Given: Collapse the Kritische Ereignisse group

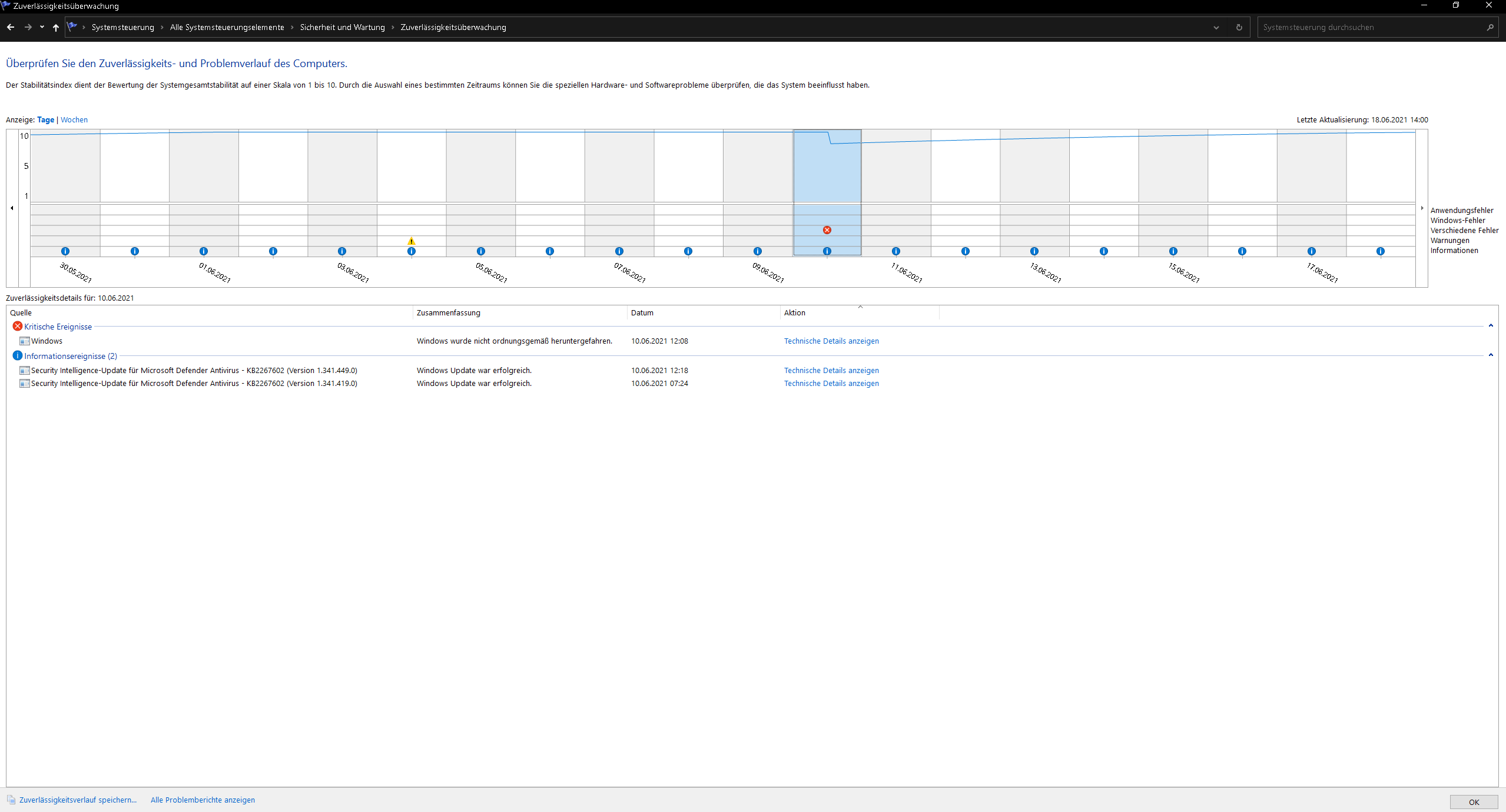Looking at the screenshot, I should (x=1490, y=326).
